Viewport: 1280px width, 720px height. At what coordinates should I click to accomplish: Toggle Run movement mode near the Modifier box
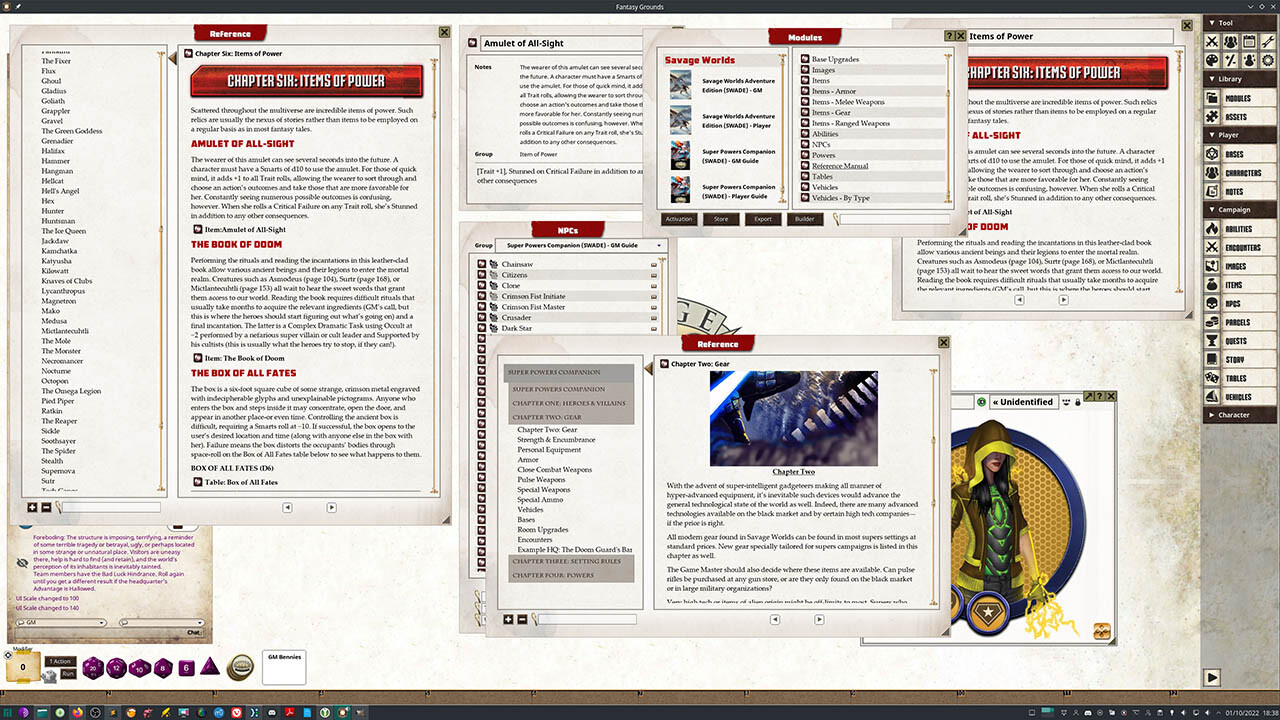click(68, 672)
